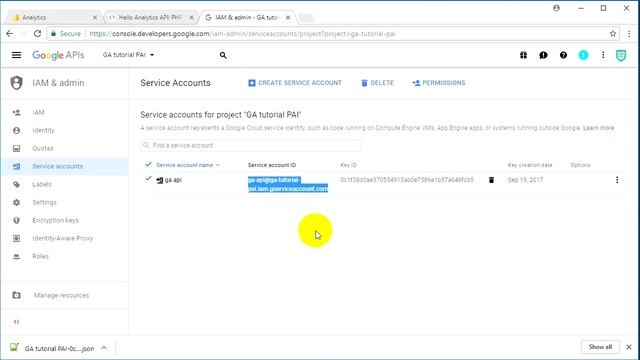The width and height of the screenshot is (640, 360).
Task: Click the Identity sidebar icon
Action: tap(16, 130)
